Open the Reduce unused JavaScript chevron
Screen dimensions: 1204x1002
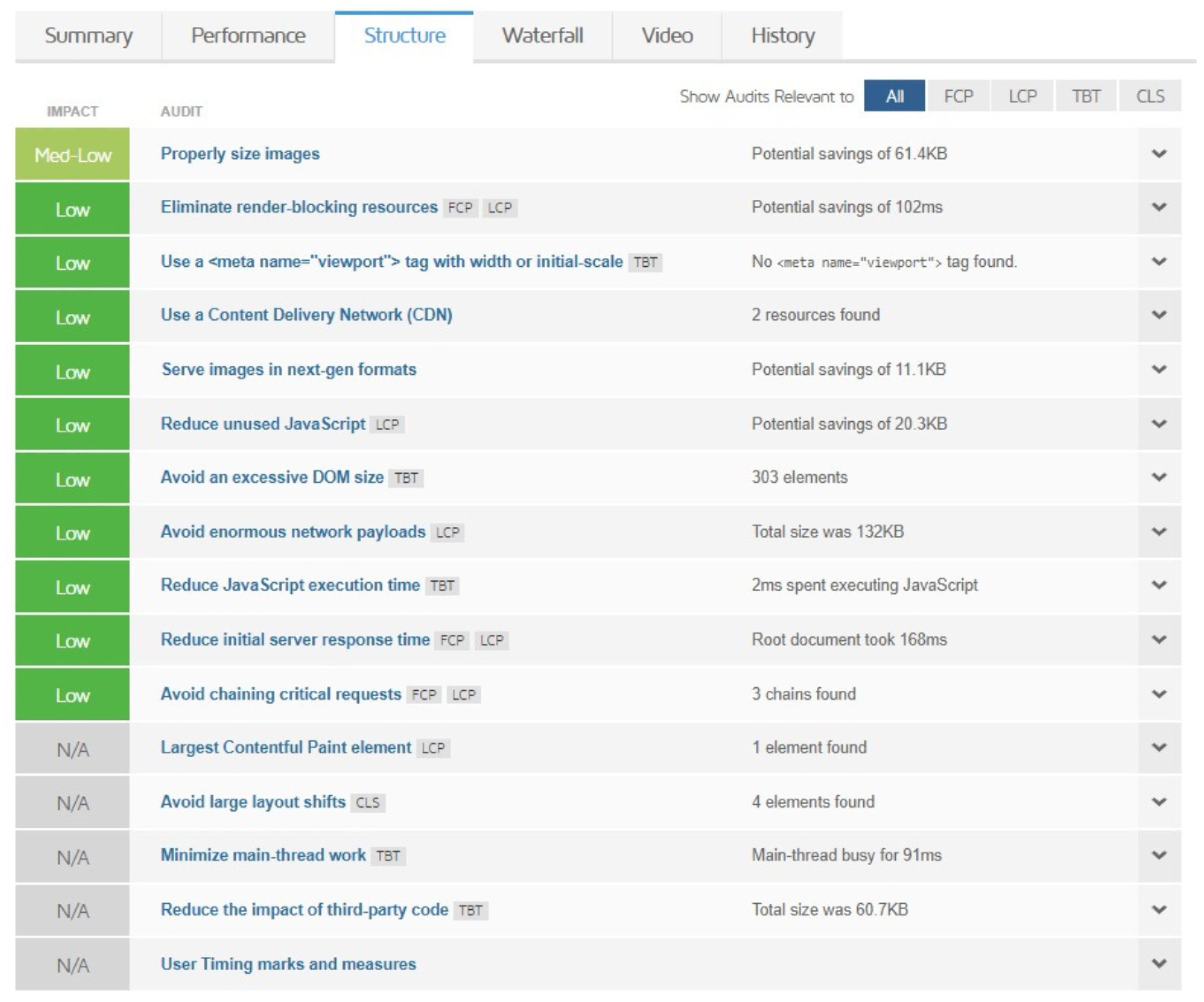tap(1158, 424)
